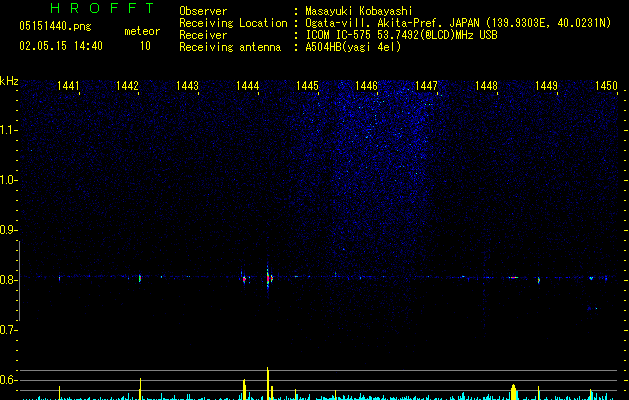Image resolution: width=629 pixels, height=400 pixels.
Task: Click the Receiving antenna label
Action: click(x=230, y=47)
